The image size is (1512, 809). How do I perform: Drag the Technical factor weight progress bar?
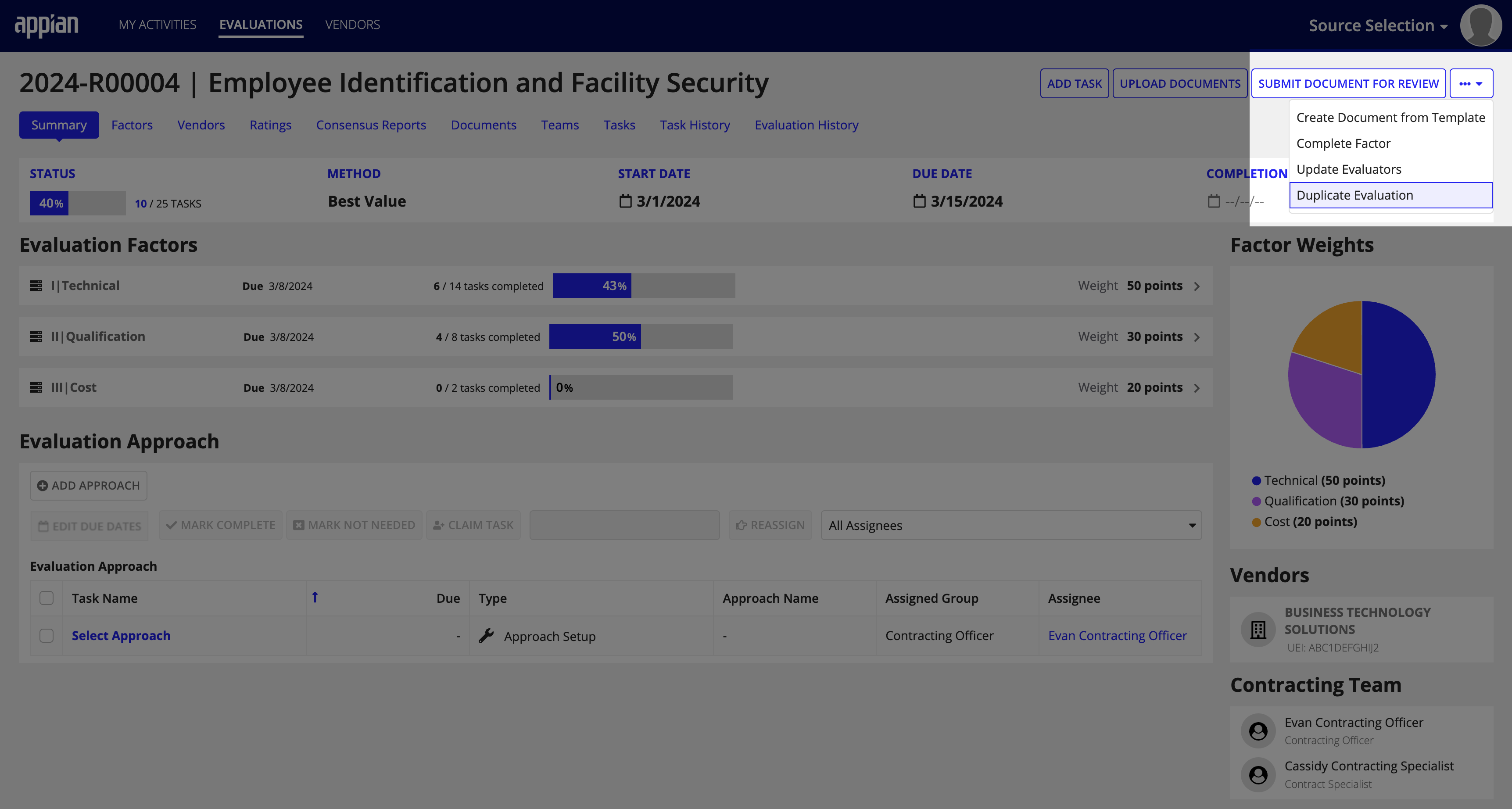tap(641, 285)
